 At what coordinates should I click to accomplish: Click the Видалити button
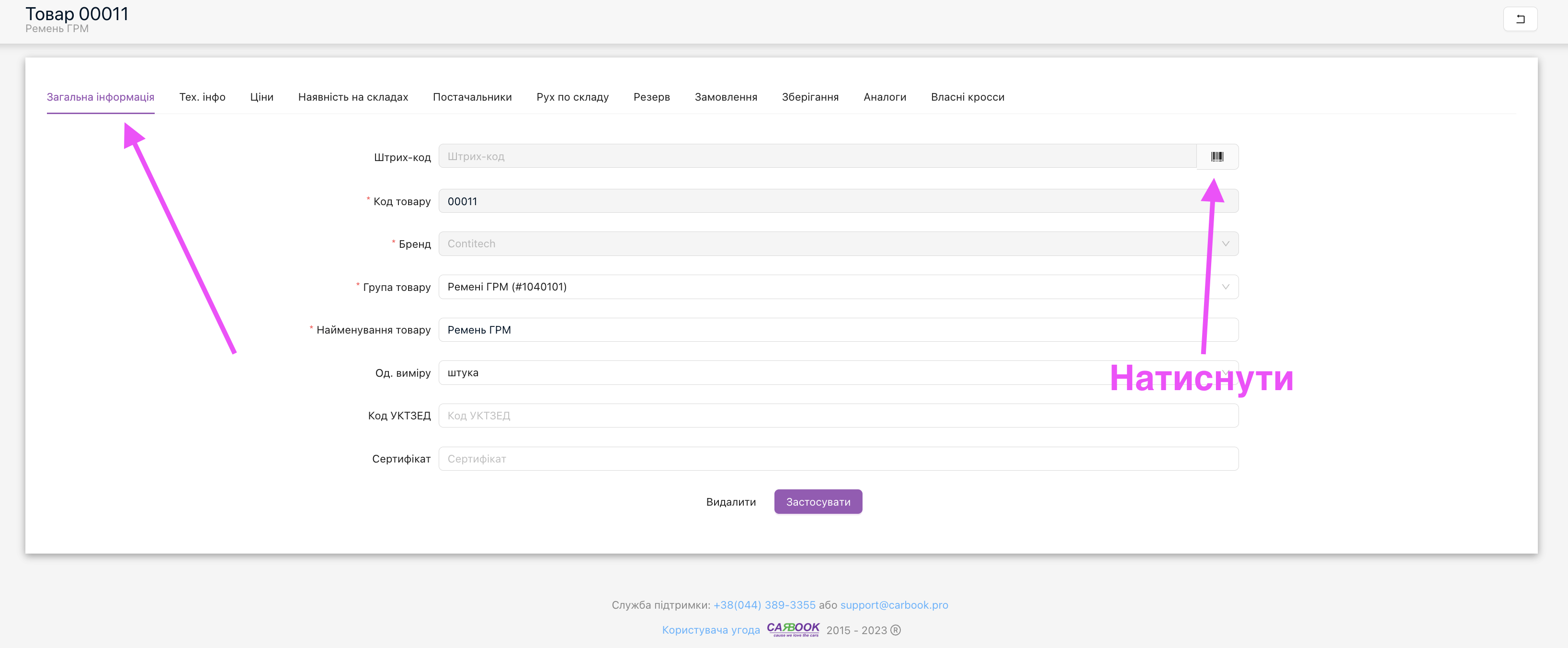click(x=730, y=502)
